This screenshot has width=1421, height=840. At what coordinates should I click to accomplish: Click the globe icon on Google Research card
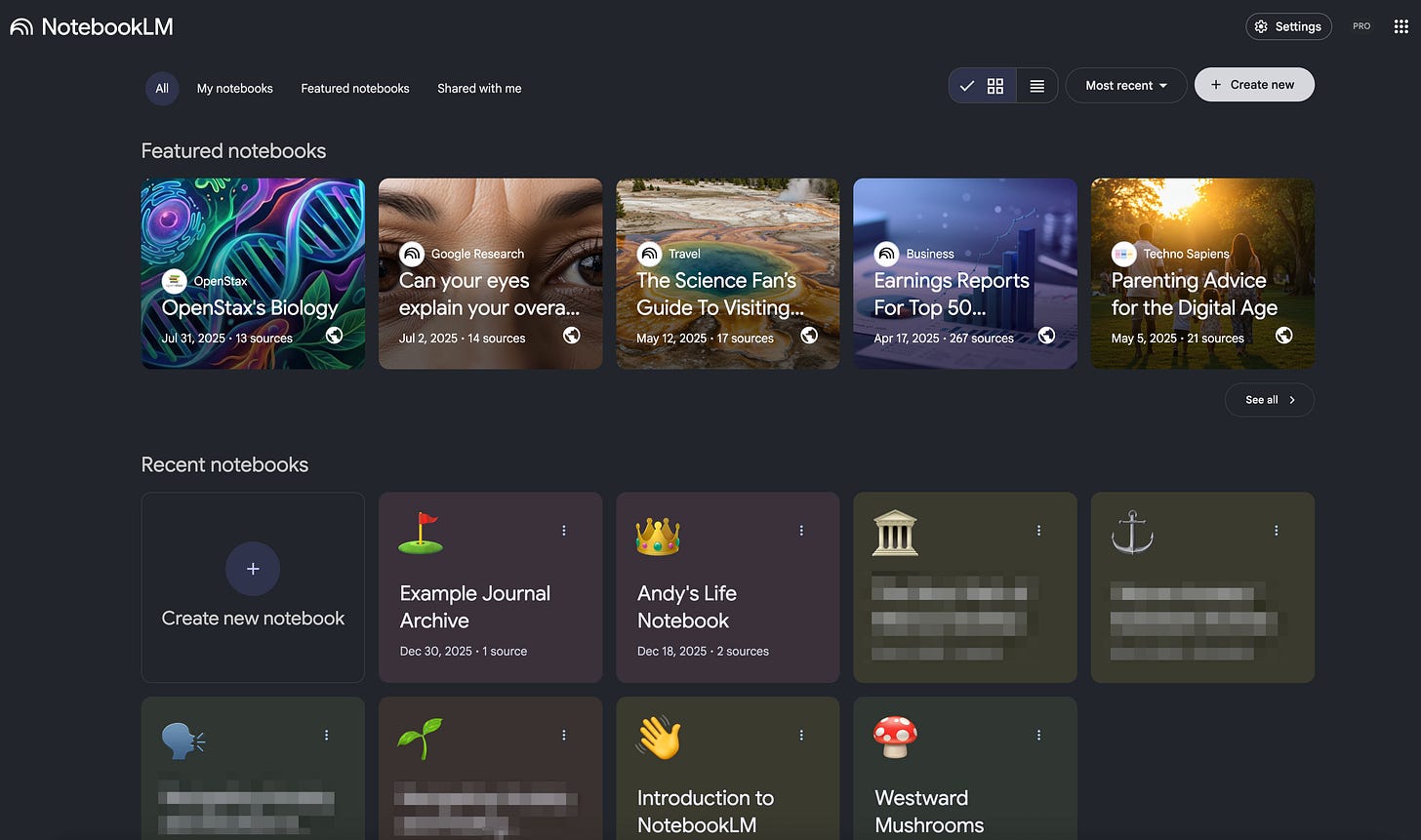572,336
